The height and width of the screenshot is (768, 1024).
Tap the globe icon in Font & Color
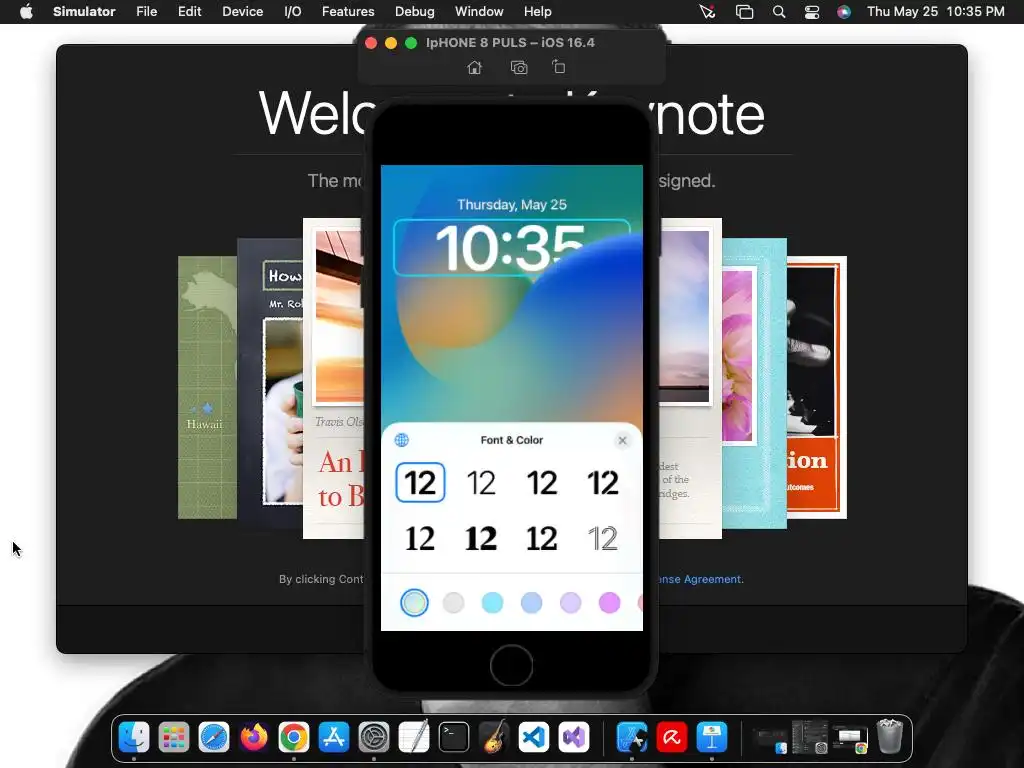402,440
